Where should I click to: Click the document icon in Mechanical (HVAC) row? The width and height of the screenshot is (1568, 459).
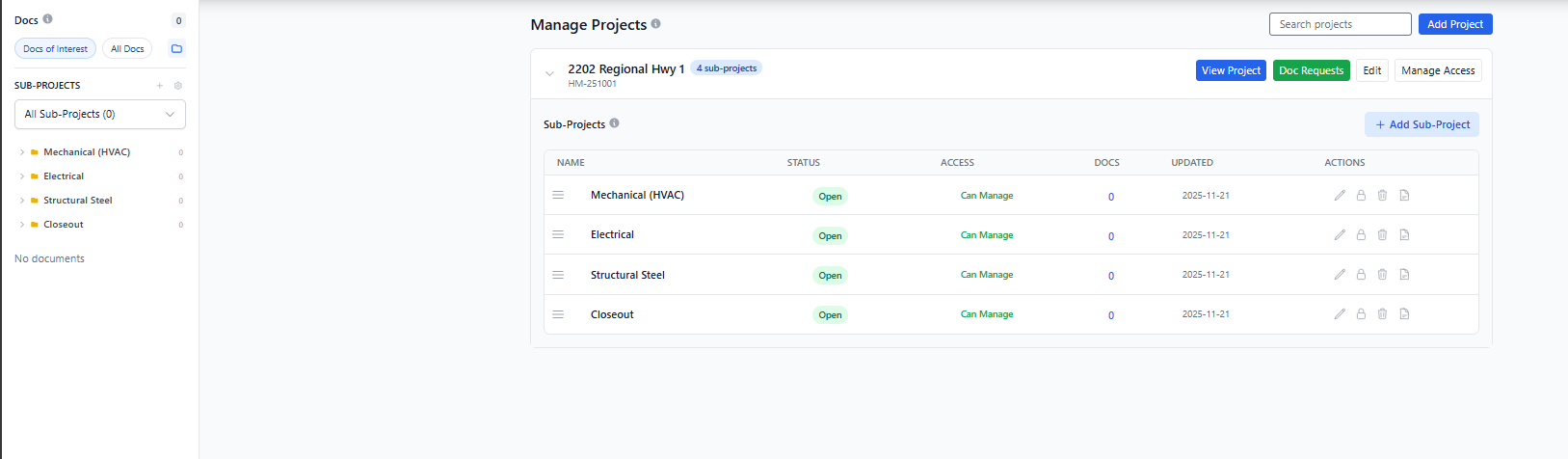click(x=1404, y=195)
